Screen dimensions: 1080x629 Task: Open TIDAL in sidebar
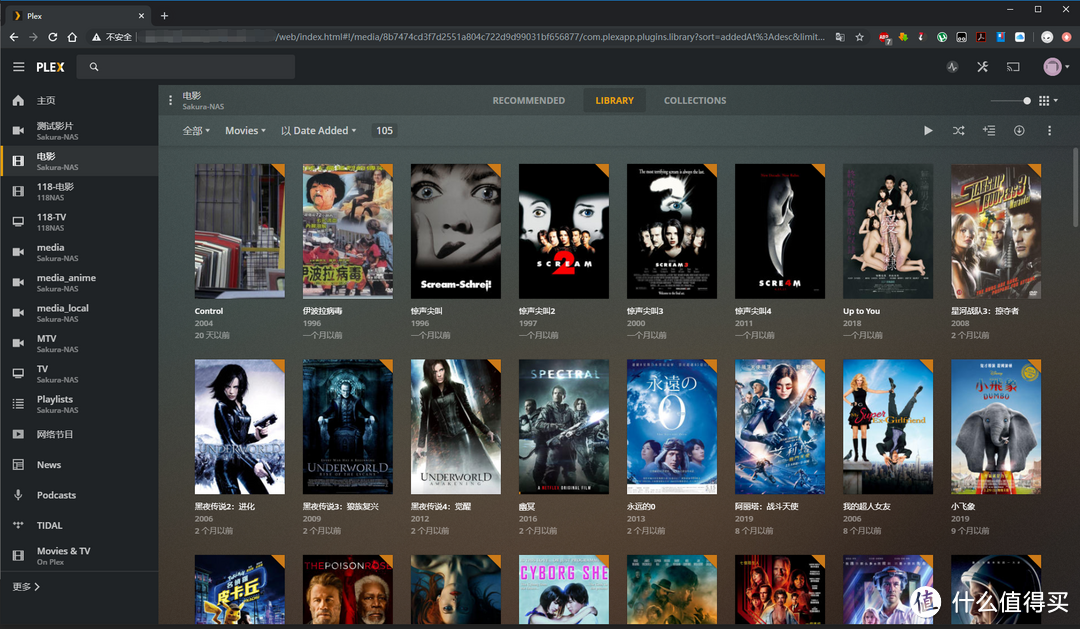[79, 525]
